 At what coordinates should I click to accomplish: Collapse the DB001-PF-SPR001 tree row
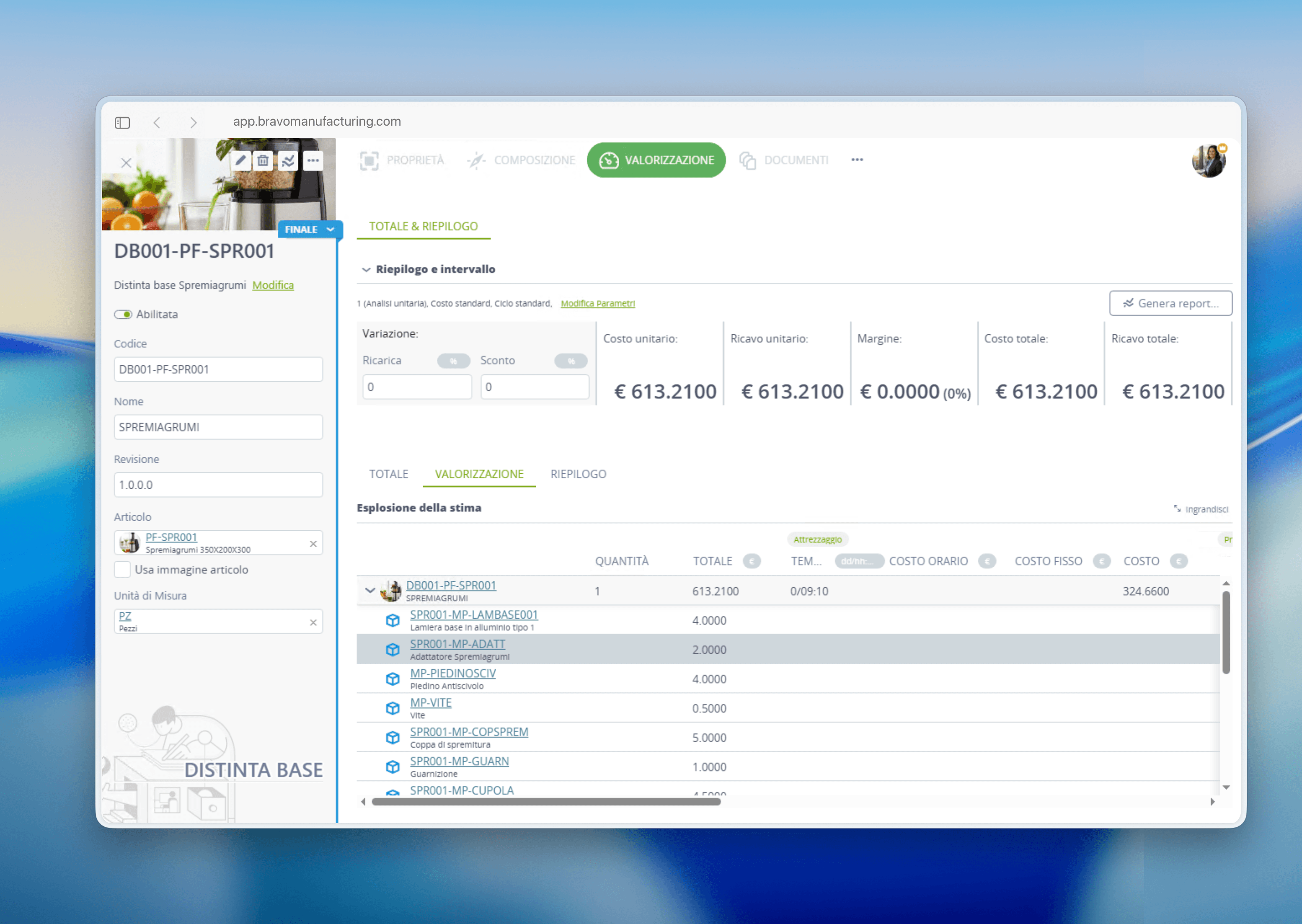point(370,591)
